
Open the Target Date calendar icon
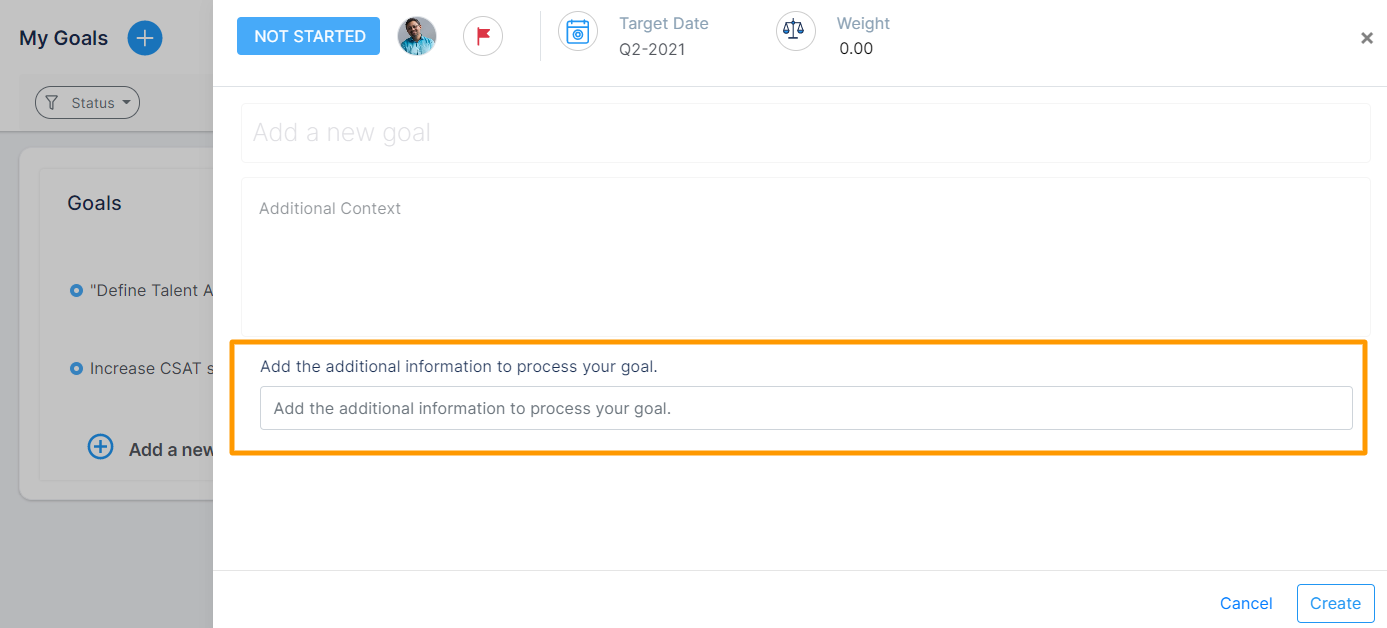point(578,31)
